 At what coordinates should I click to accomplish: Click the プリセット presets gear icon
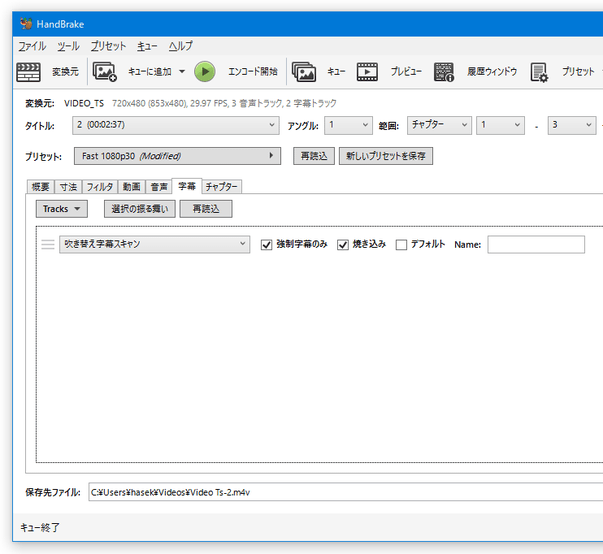coord(539,72)
